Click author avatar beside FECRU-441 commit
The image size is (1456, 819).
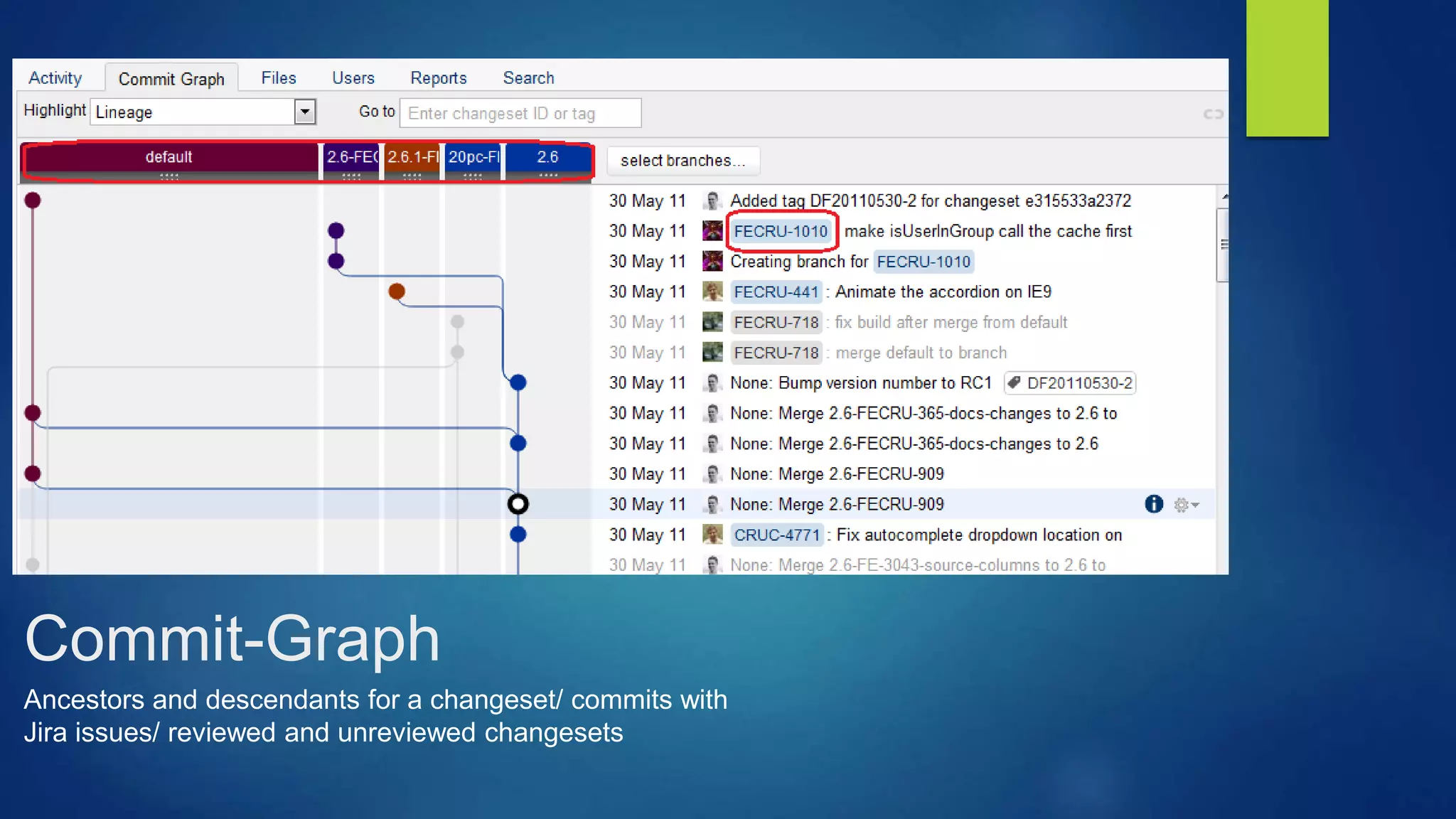[x=712, y=291]
